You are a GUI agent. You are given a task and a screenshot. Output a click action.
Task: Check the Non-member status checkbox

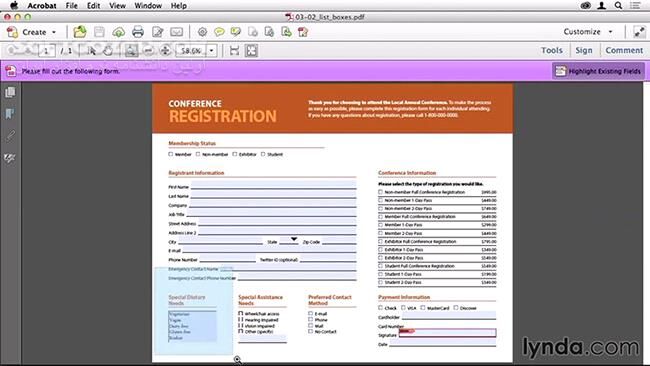point(198,154)
